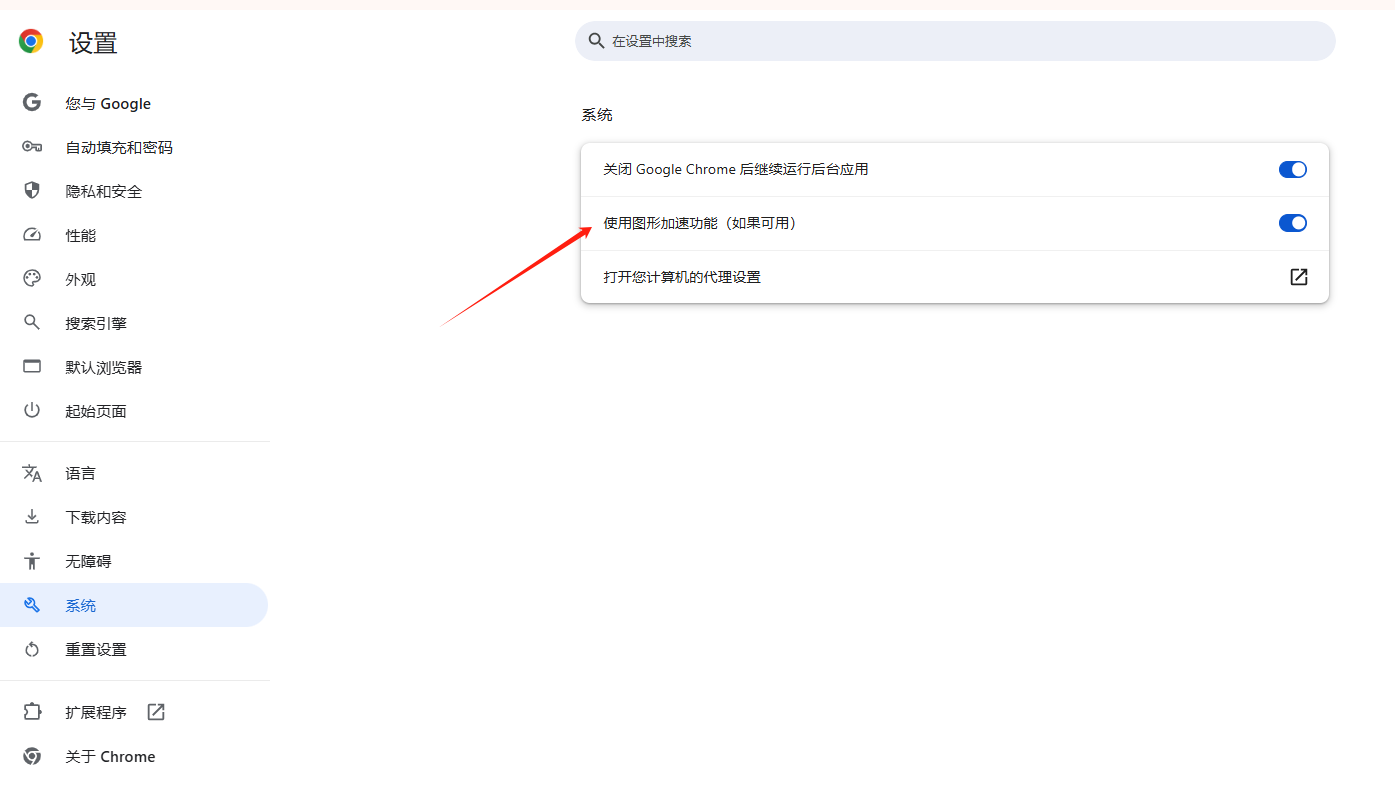Open 关于 Chrome page

coord(134,756)
